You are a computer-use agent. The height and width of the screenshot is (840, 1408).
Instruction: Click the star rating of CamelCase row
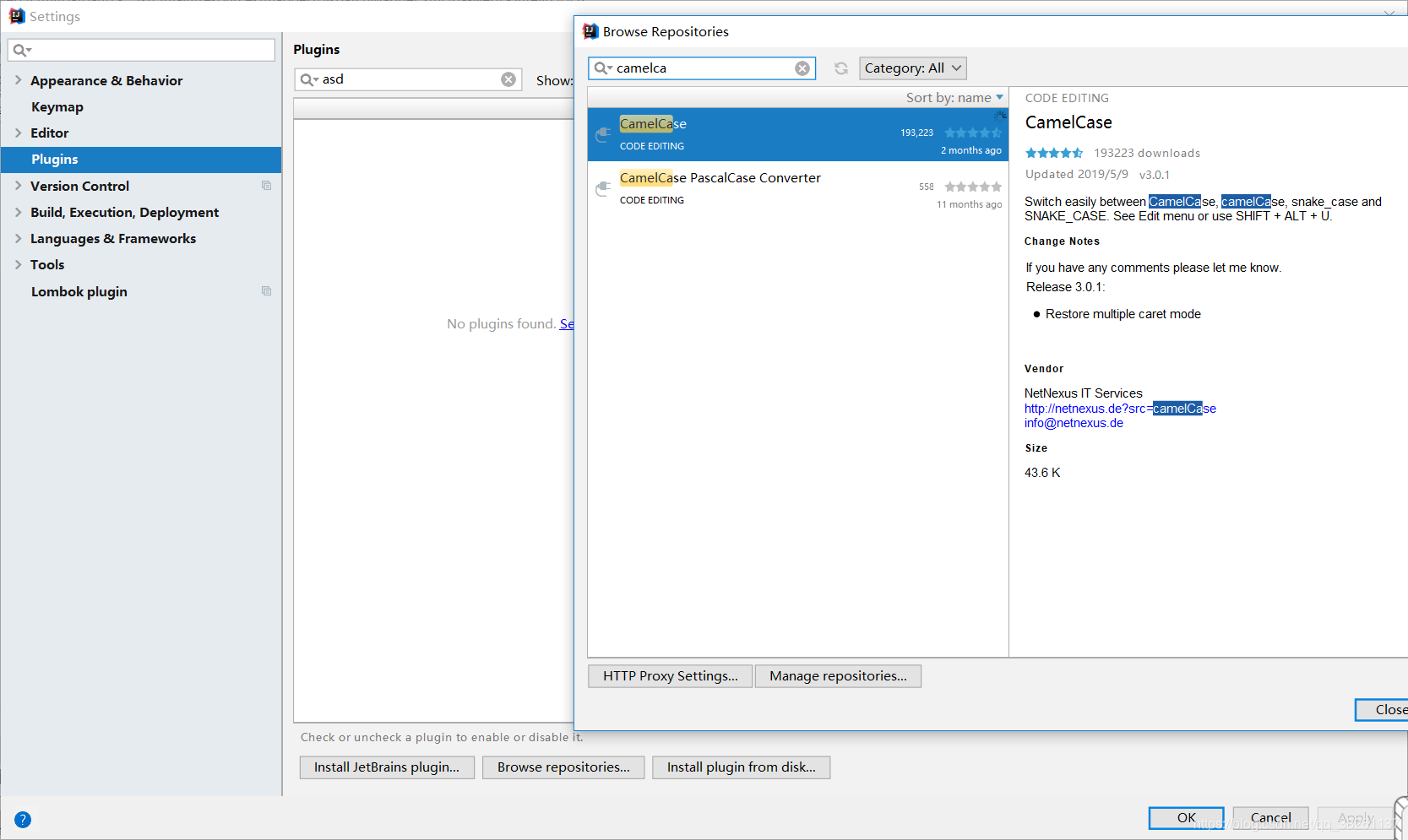click(973, 133)
